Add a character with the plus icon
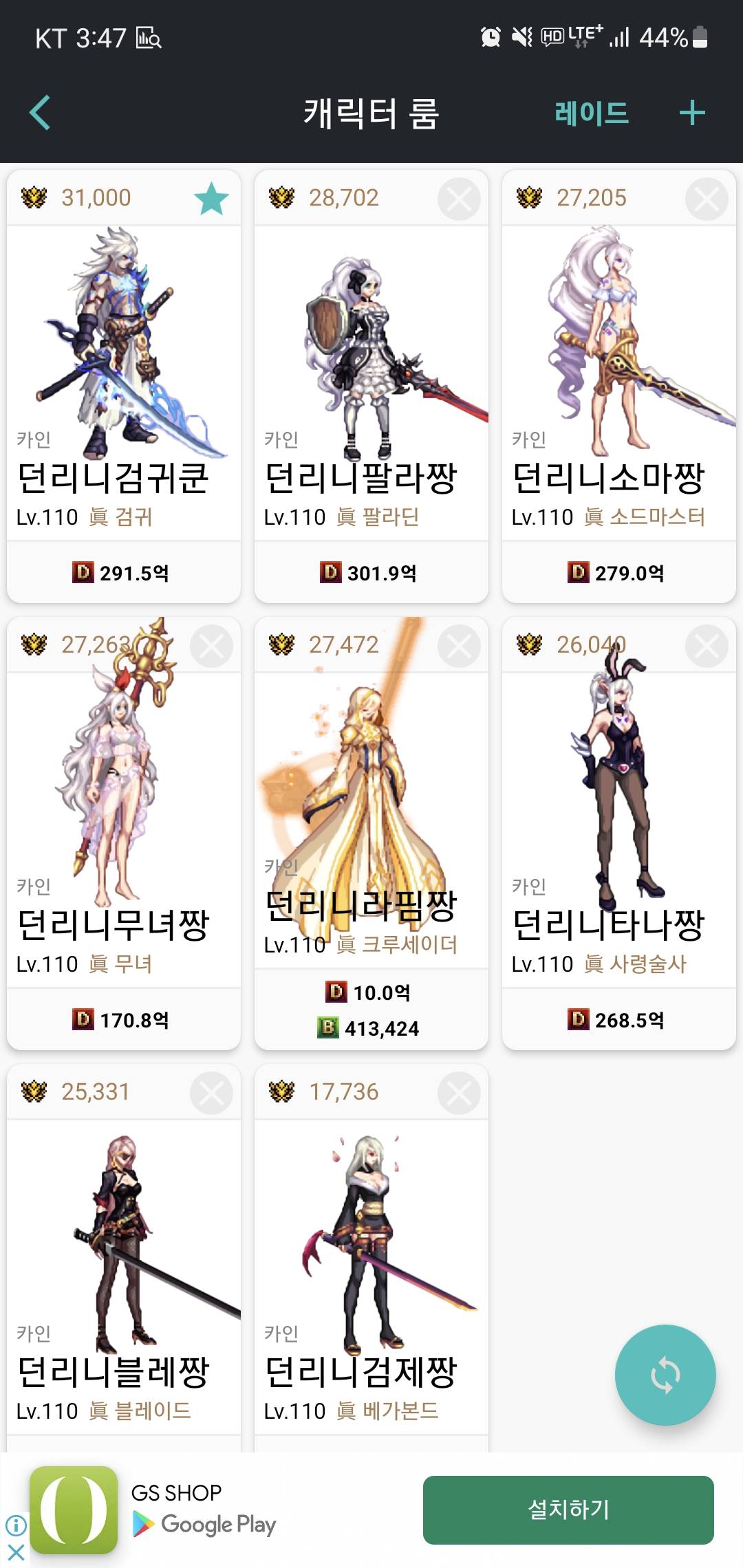This screenshot has height=1568, width=743. coord(692,113)
